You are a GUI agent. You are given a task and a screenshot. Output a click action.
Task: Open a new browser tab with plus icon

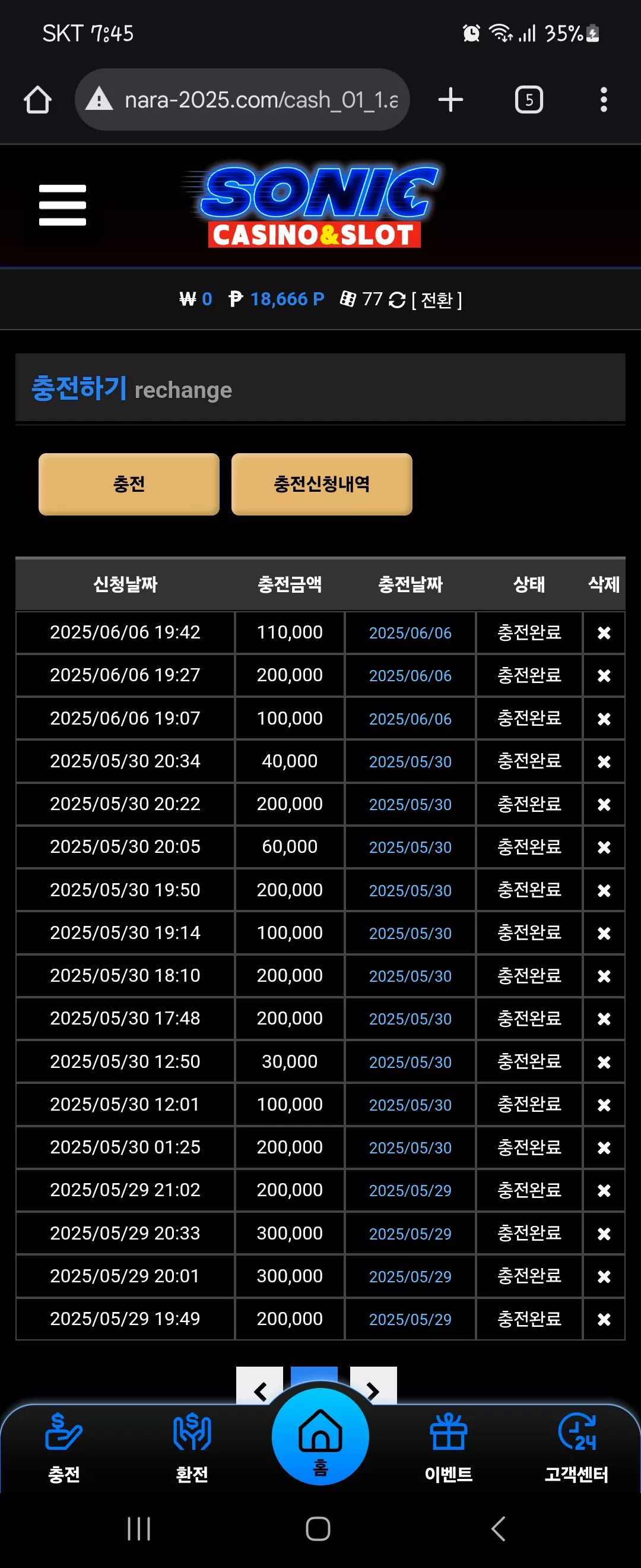point(450,100)
